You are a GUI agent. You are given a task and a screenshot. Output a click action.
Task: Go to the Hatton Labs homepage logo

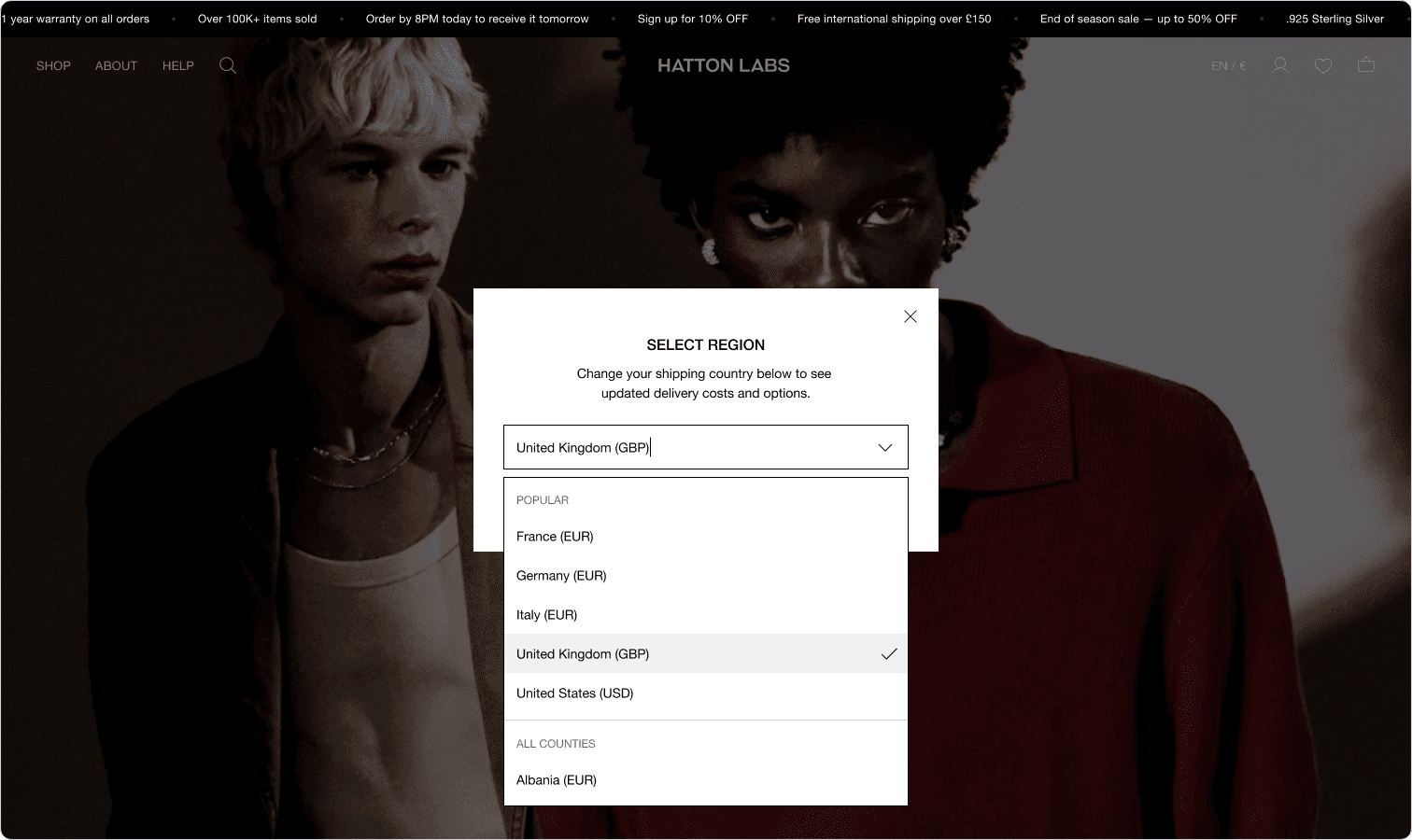point(724,65)
